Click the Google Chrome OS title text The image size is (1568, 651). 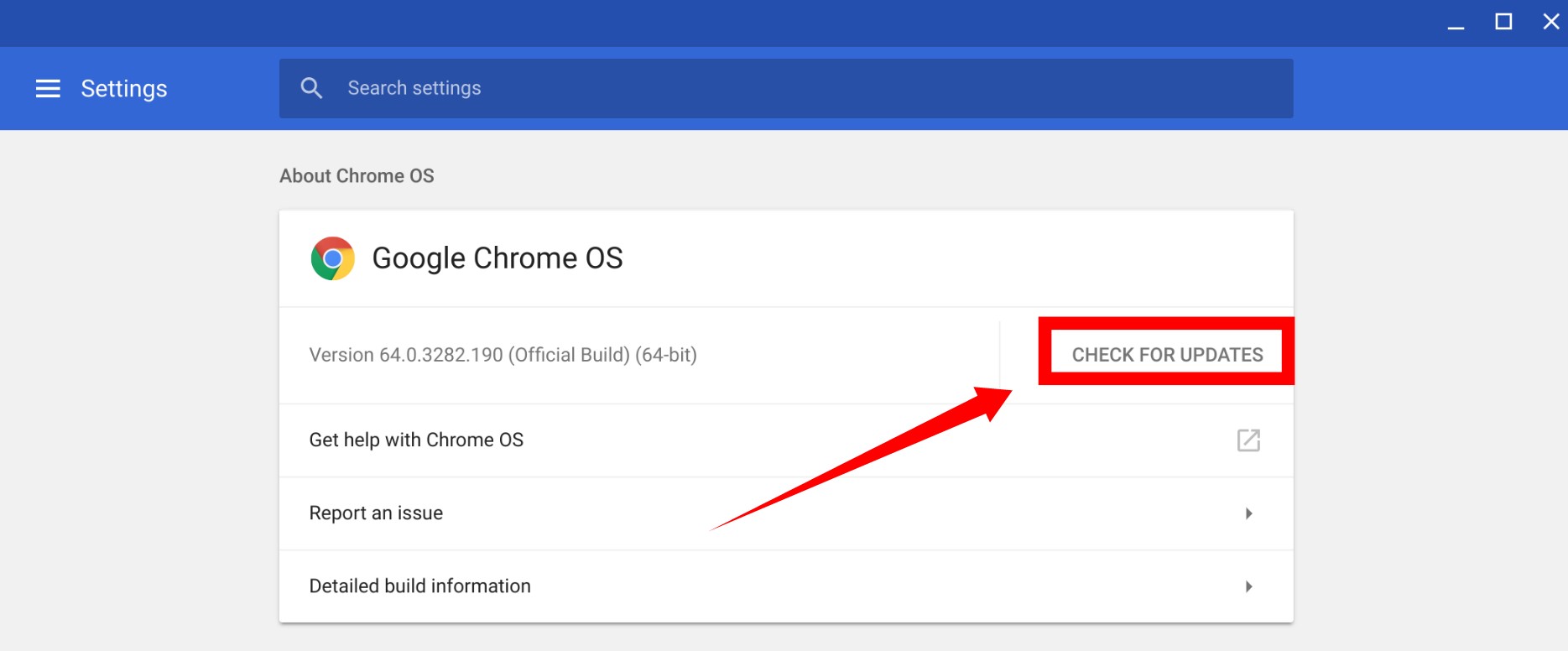[x=497, y=258]
